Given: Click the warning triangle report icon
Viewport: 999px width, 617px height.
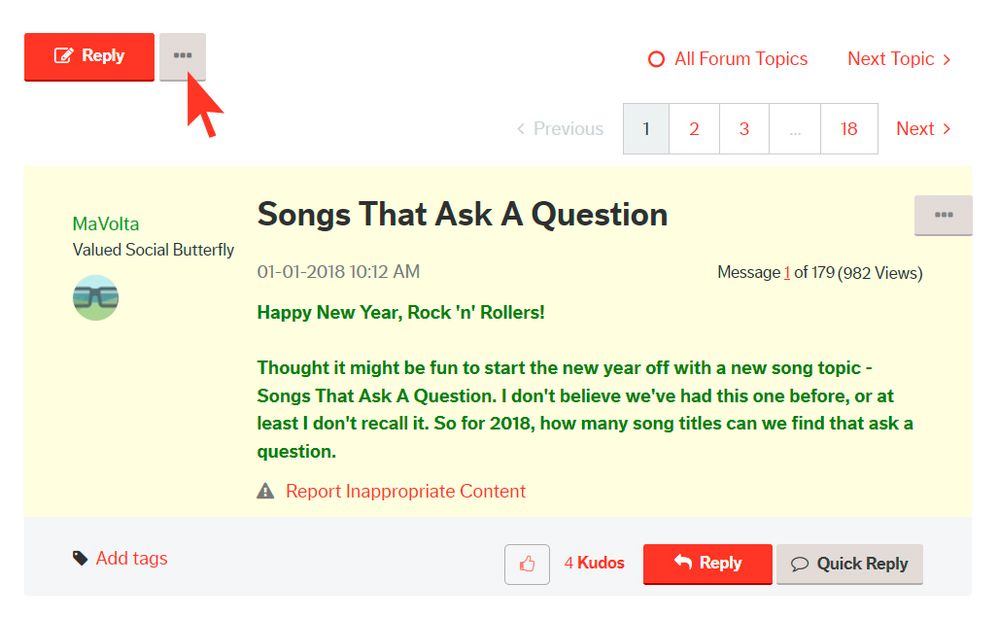Looking at the screenshot, I should pyautogui.click(x=265, y=491).
